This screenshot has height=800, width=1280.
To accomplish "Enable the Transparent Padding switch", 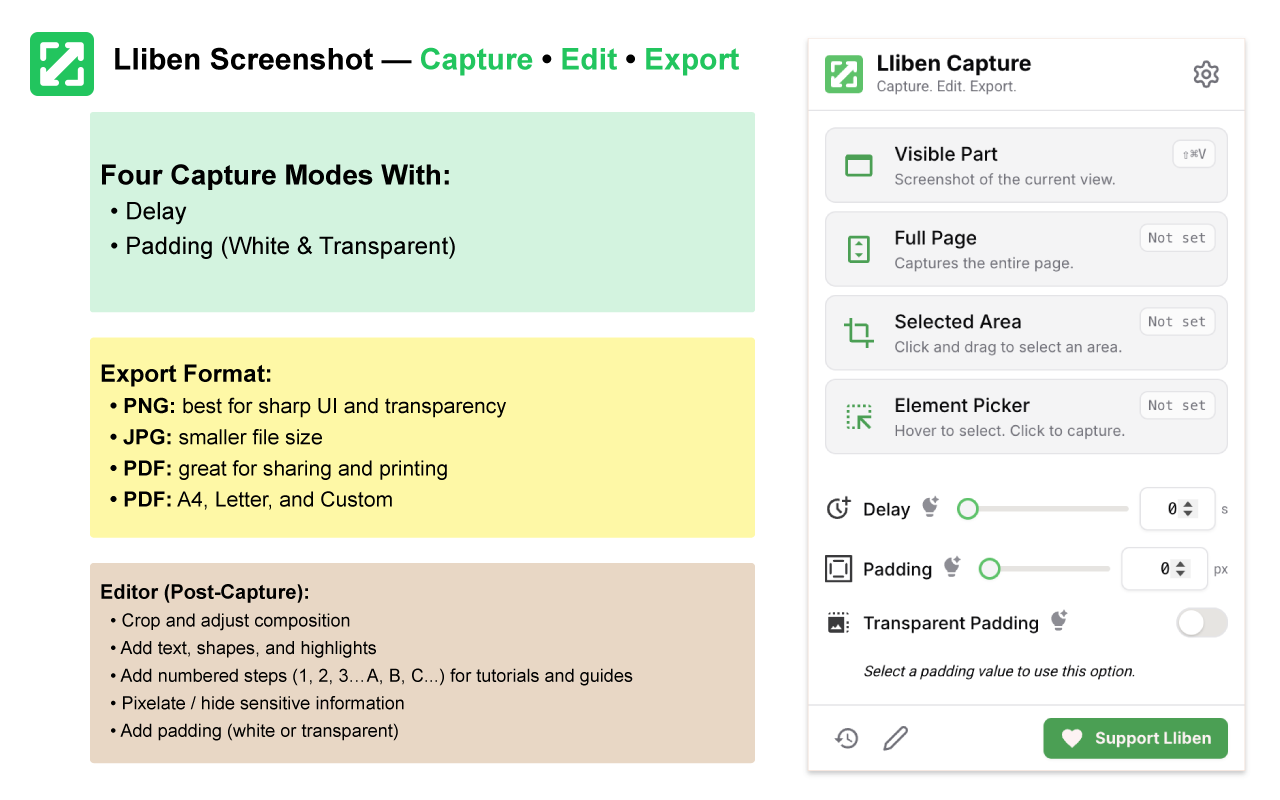I will tap(1202, 623).
